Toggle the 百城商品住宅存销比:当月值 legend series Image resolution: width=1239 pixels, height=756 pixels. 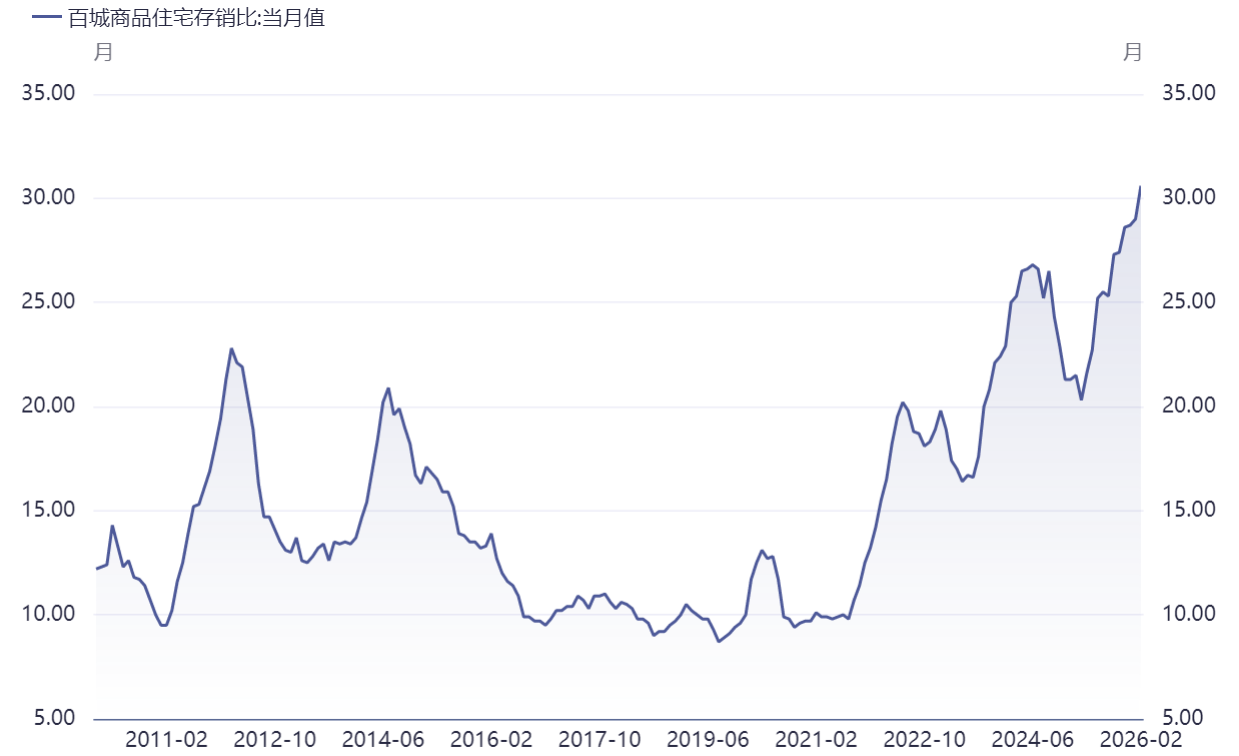(x=178, y=17)
